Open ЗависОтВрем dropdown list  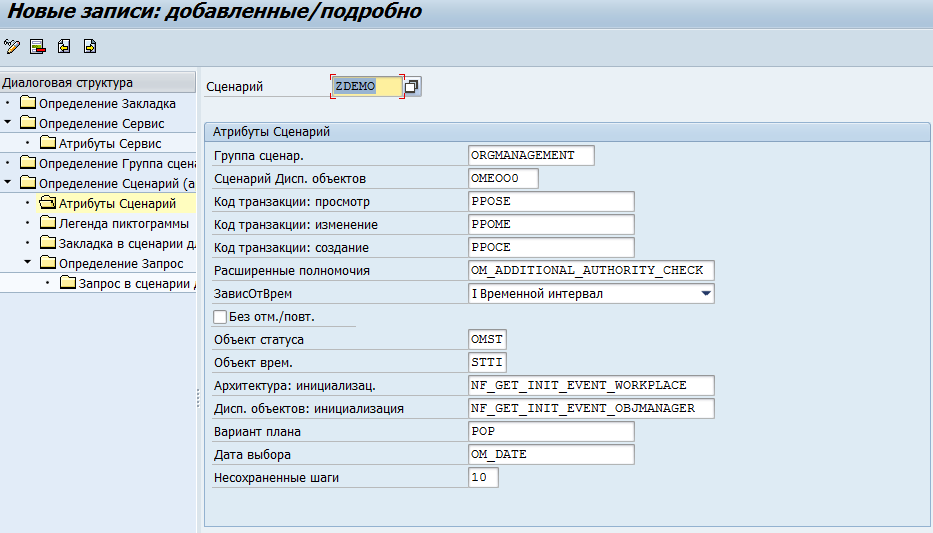tap(706, 293)
